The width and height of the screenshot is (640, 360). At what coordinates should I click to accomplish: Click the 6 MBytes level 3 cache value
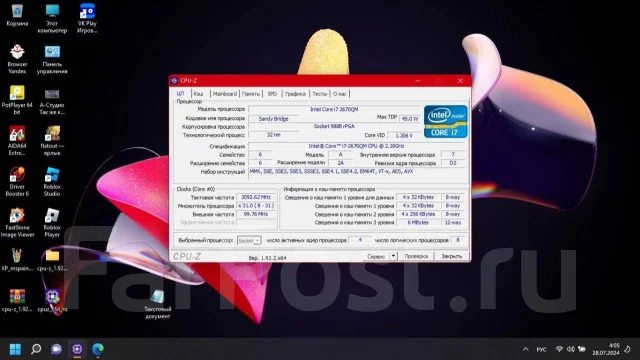[418, 222]
